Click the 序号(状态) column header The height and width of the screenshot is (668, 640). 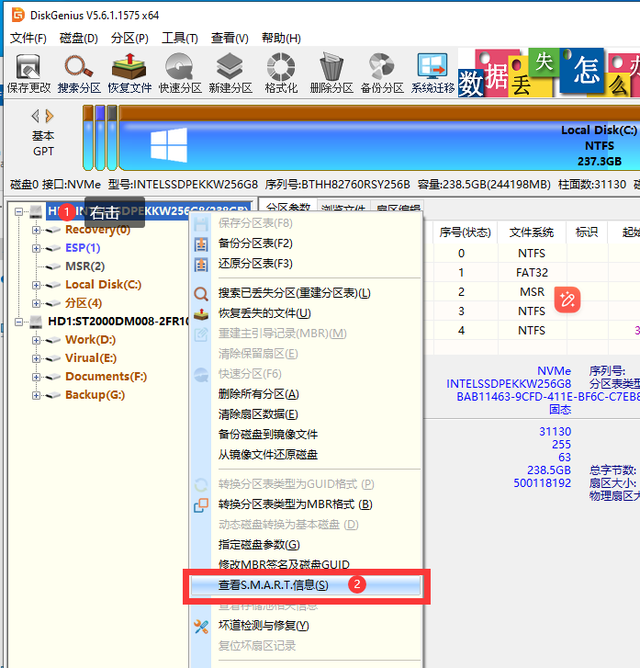465,233
